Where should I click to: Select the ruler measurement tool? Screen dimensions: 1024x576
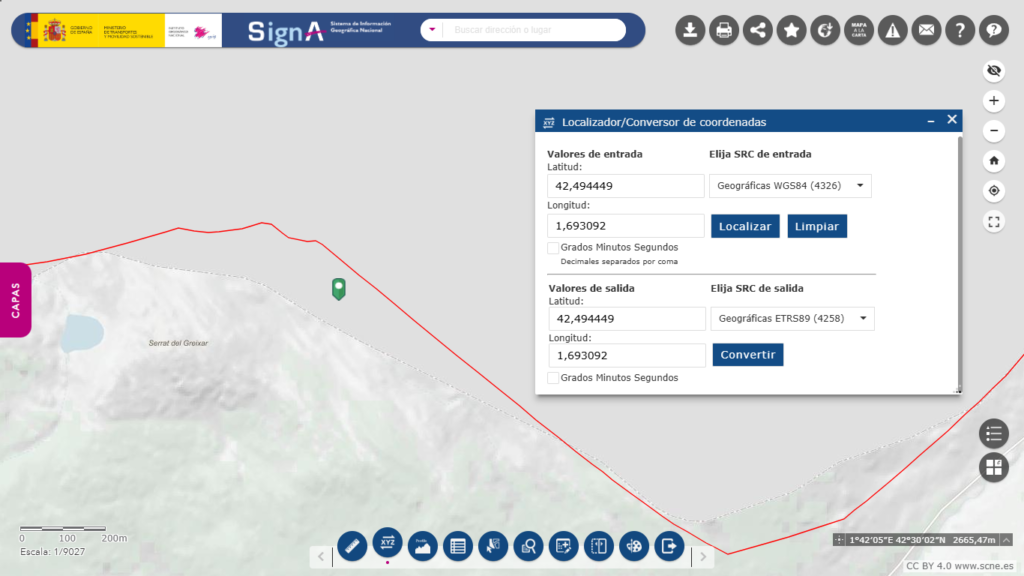click(352, 546)
